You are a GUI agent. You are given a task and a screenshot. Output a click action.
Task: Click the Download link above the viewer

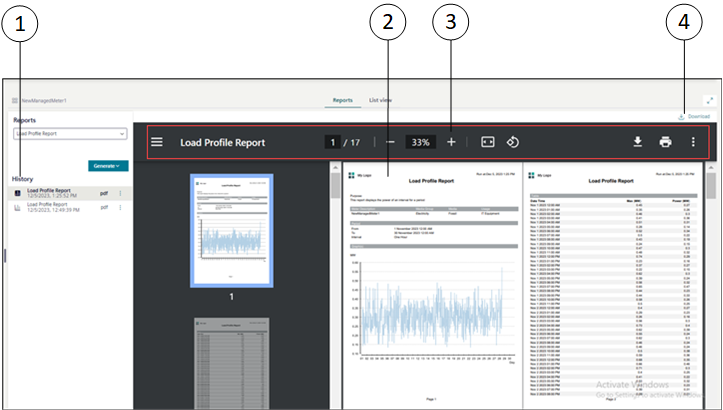point(693,116)
